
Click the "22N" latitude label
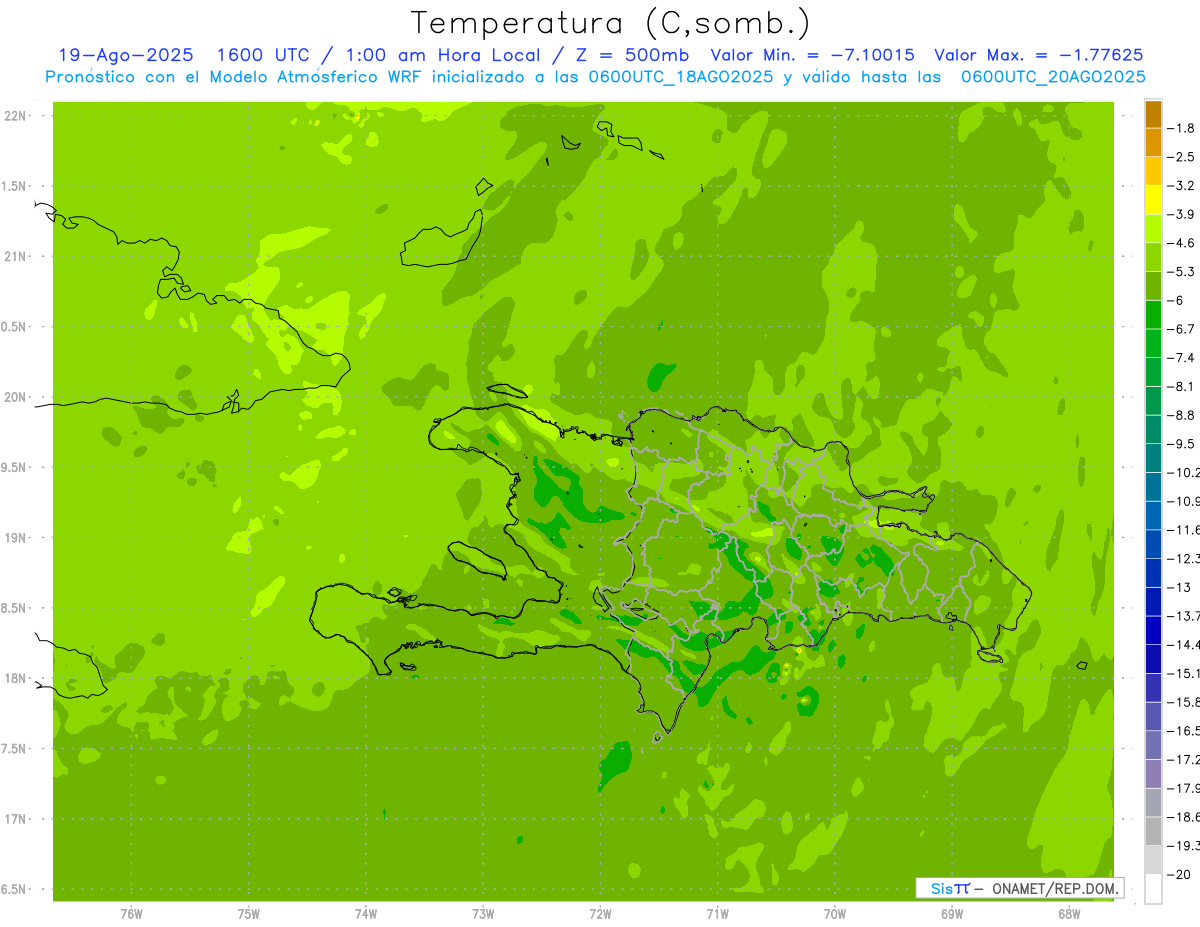(x=14, y=116)
